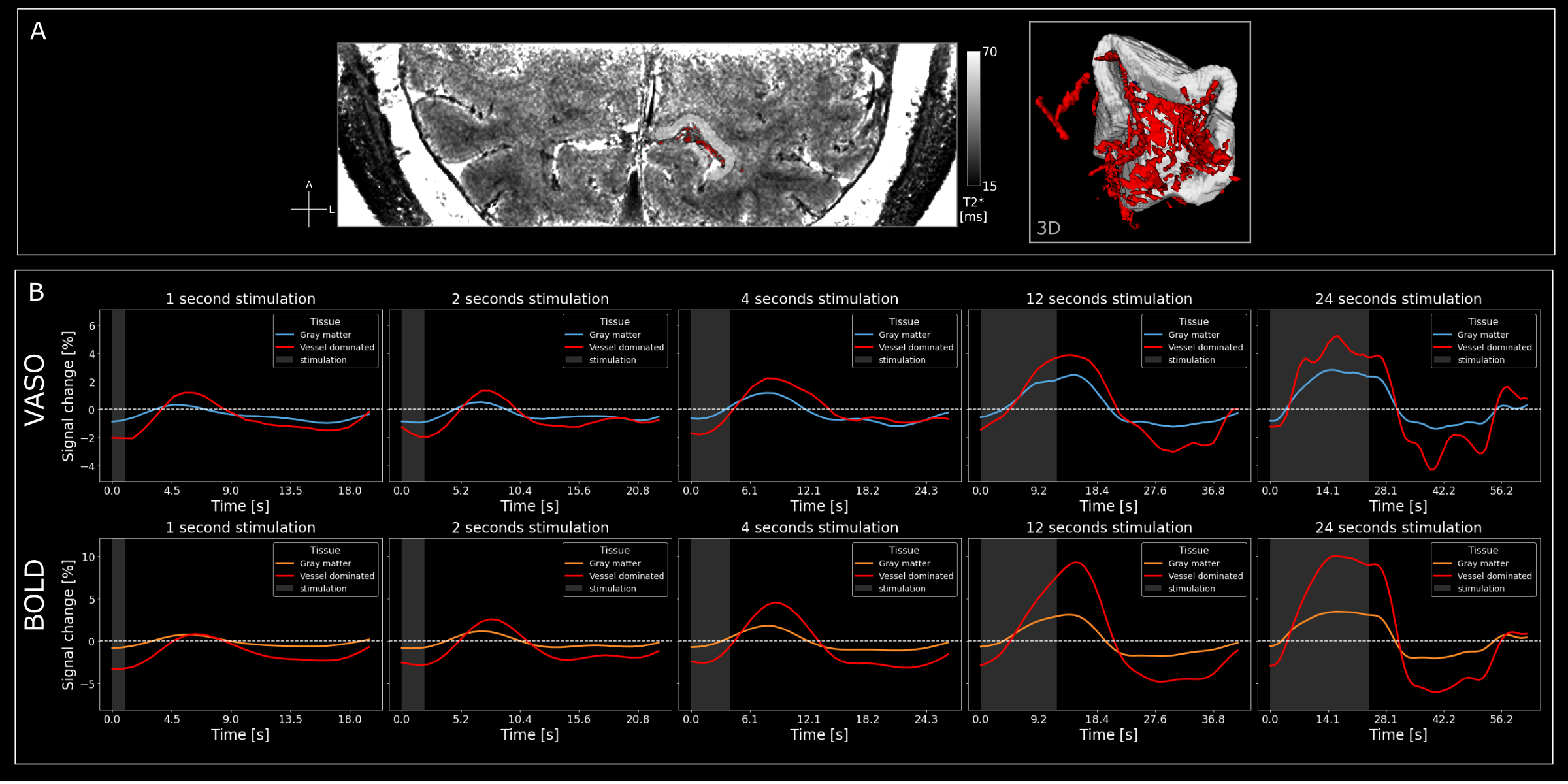Click BOLD row "Signal change [%]" axis label
This screenshot has height=784, width=1568.
tap(68, 625)
